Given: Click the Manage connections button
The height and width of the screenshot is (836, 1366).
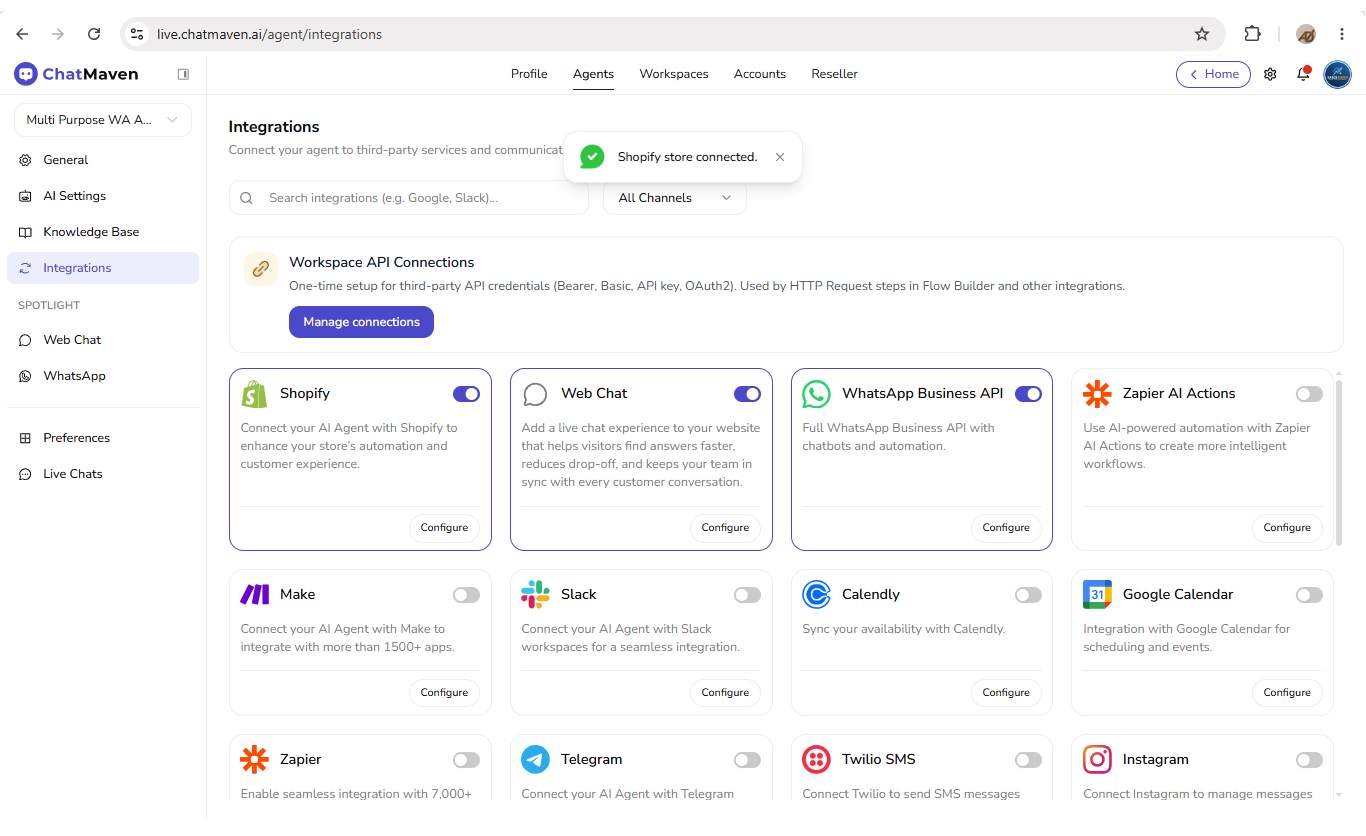Looking at the screenshot, I should [361, 322].
